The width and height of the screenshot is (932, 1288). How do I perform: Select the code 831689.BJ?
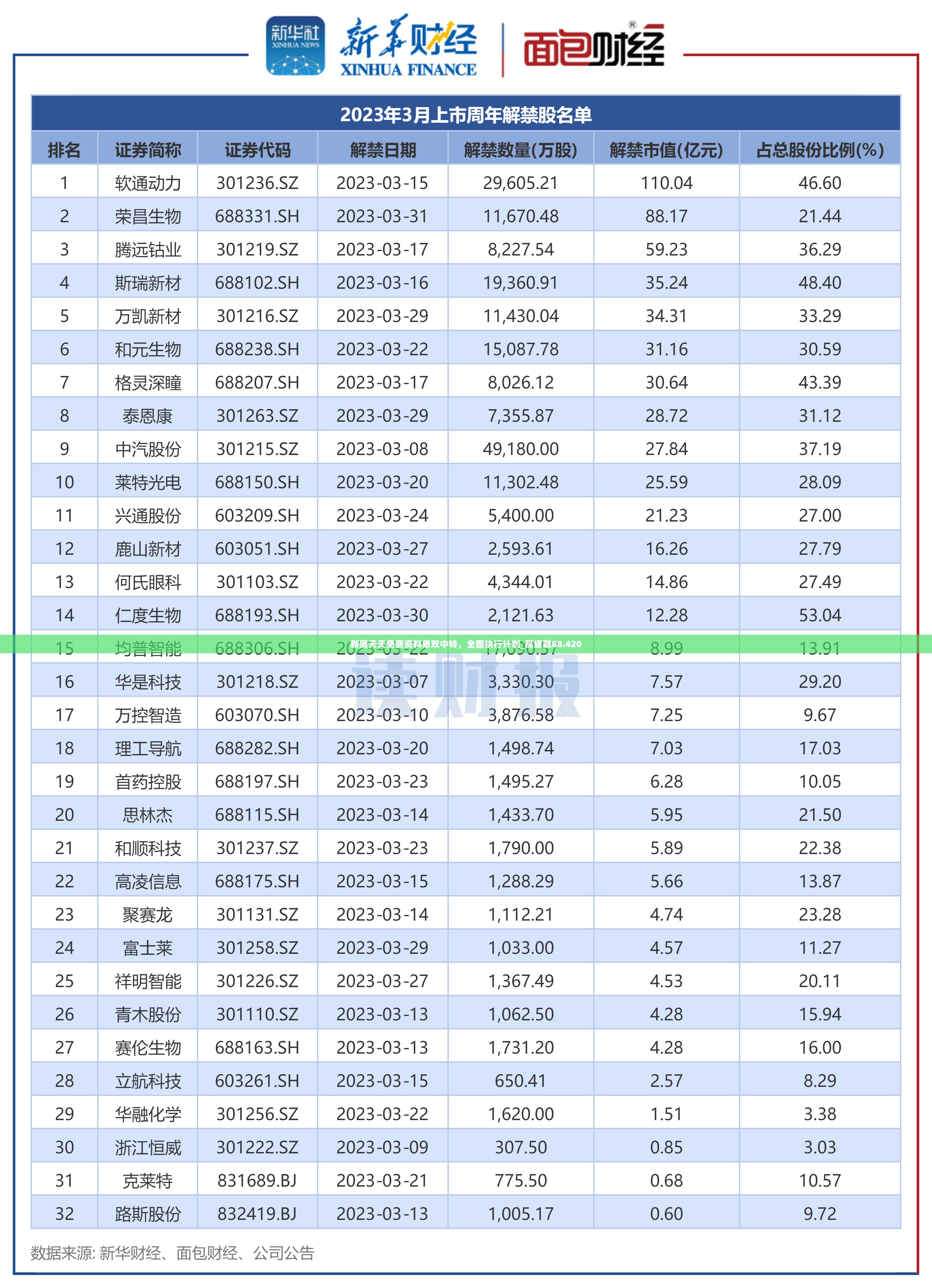point(257,1181)
